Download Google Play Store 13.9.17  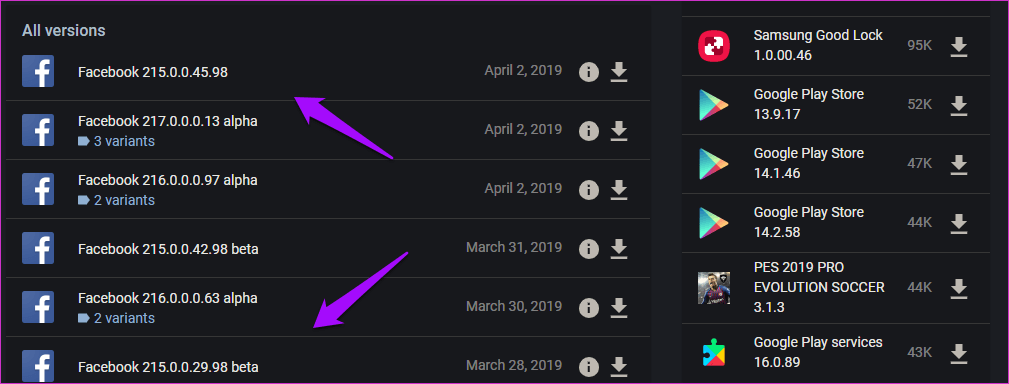[959, 105]
